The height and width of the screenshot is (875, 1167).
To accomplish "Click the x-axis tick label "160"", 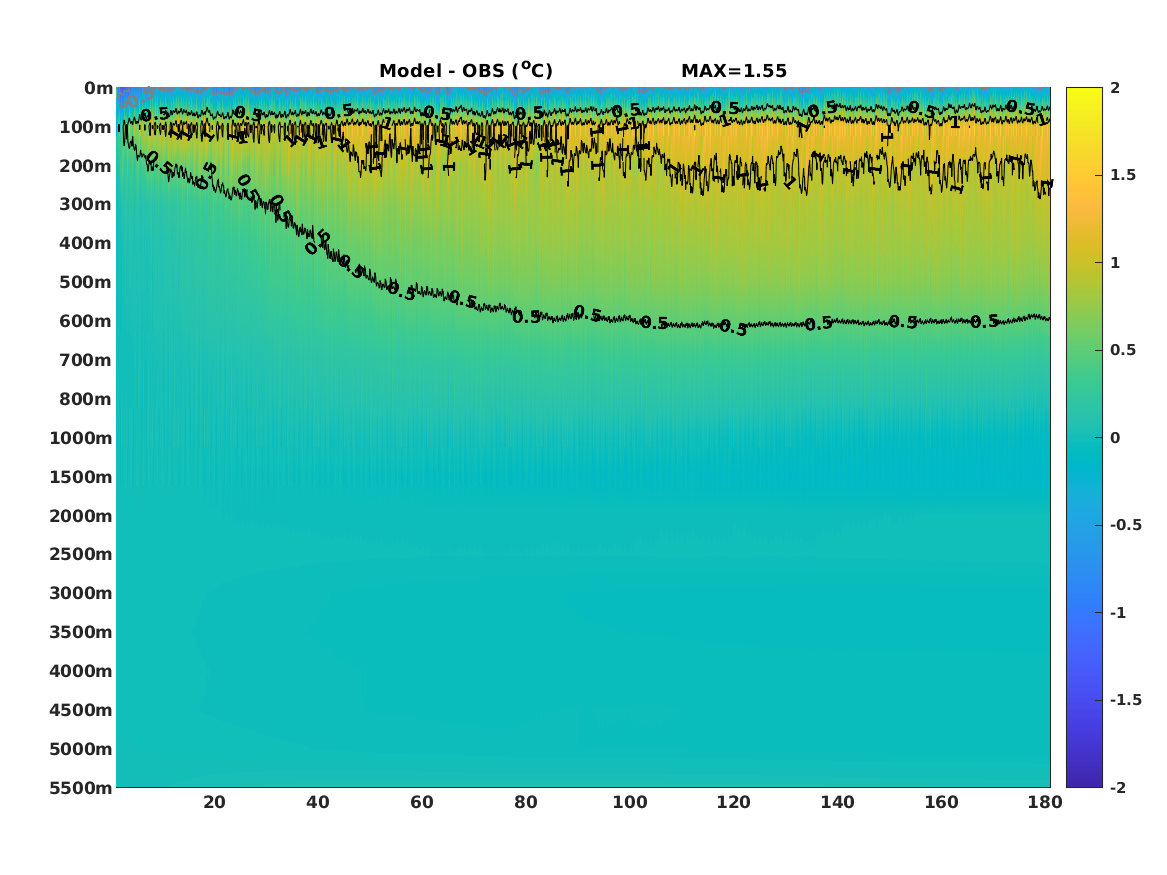I will [x=941, y=802].
